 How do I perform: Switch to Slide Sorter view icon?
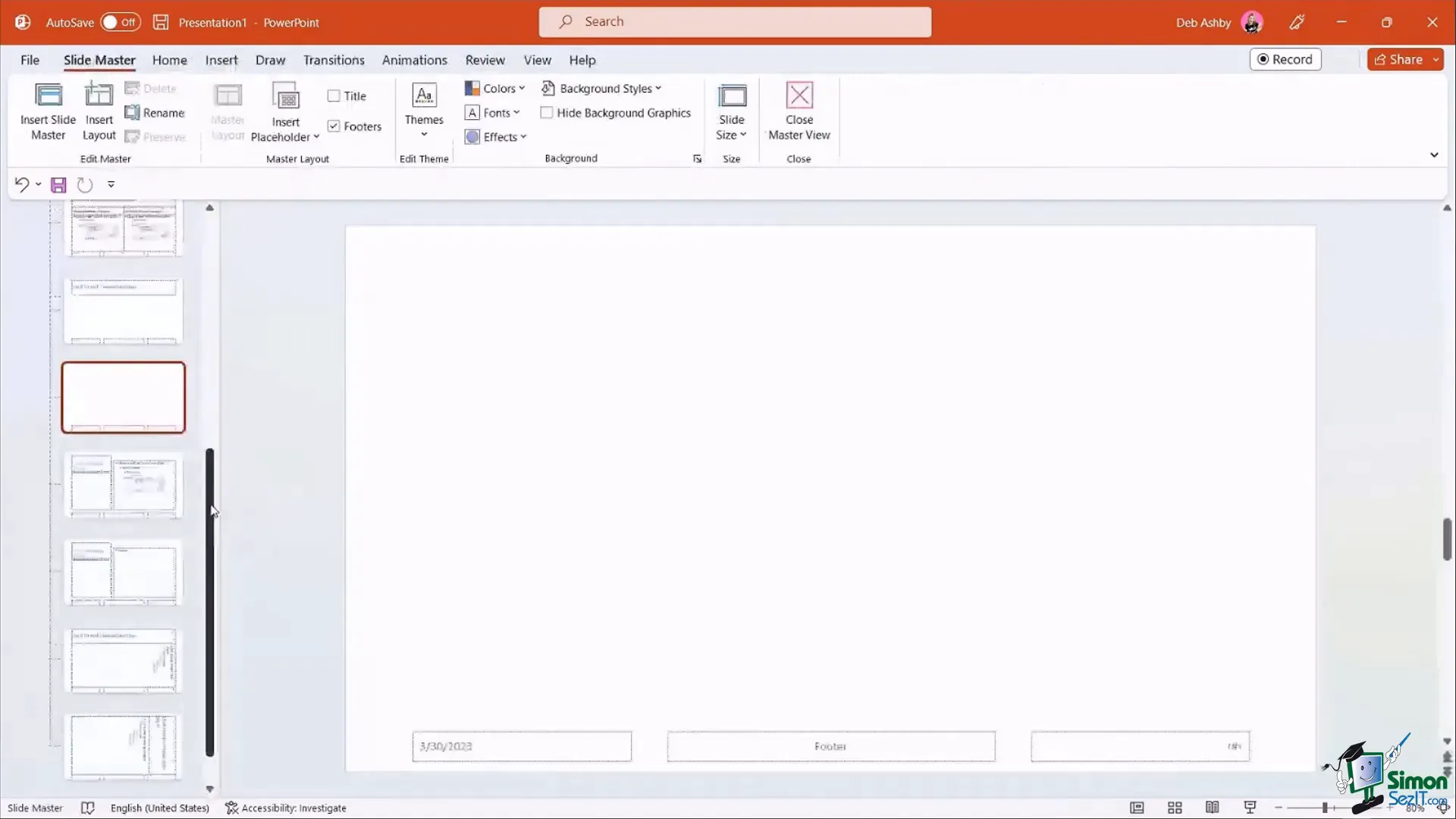[x=1175, y=808]
